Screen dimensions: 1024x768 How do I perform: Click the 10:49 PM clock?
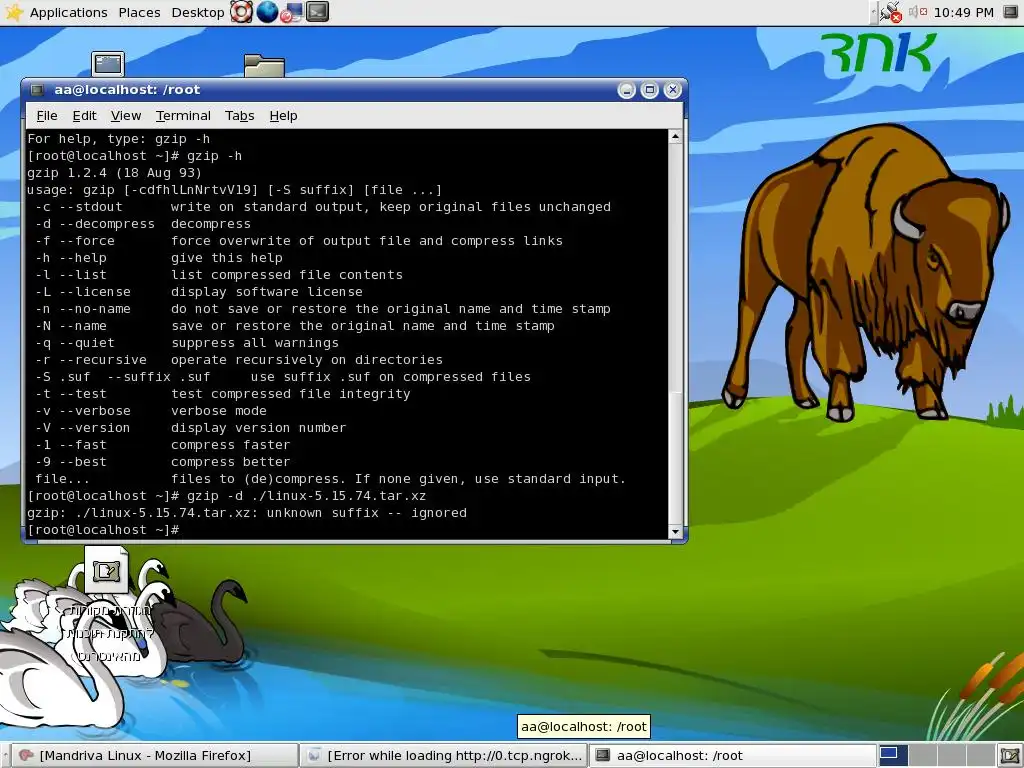963,12
